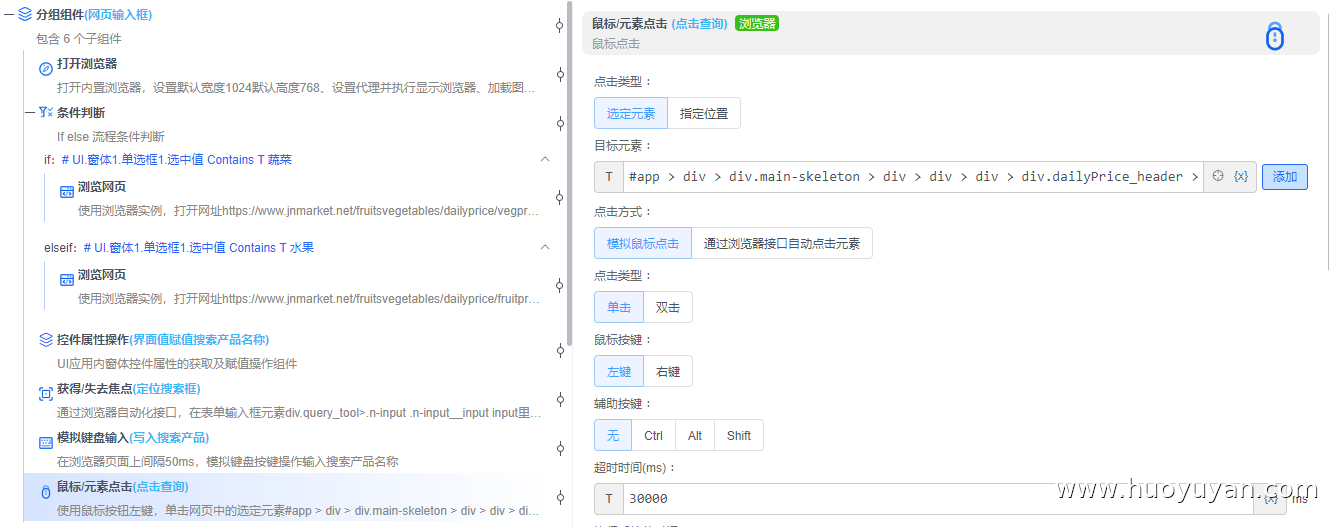The image size is (1329, 527).
Task: Collapse the 条件判断 block
Action: pyautogui.click(x=29, y=112)
